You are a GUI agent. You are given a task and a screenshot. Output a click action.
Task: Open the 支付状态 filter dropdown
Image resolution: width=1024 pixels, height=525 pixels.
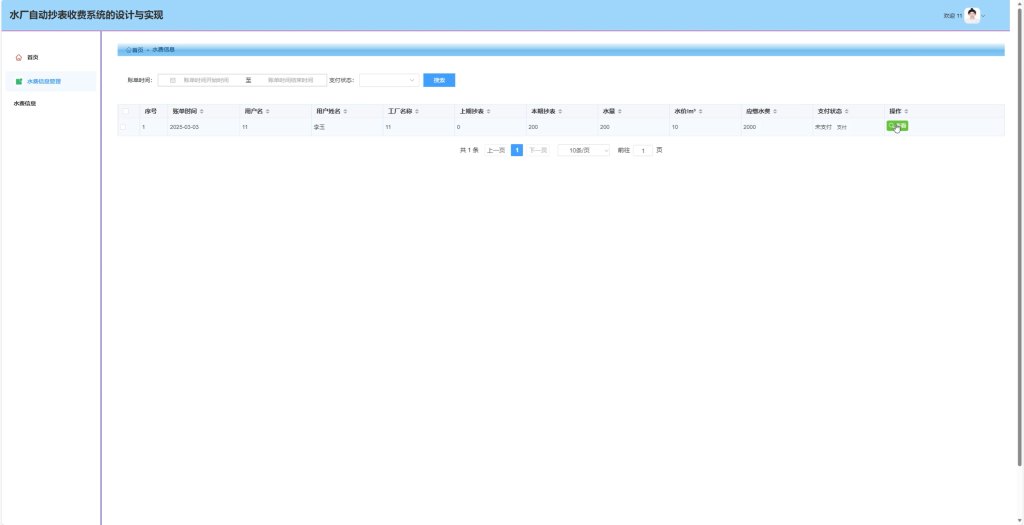click(x=389, y=80)
